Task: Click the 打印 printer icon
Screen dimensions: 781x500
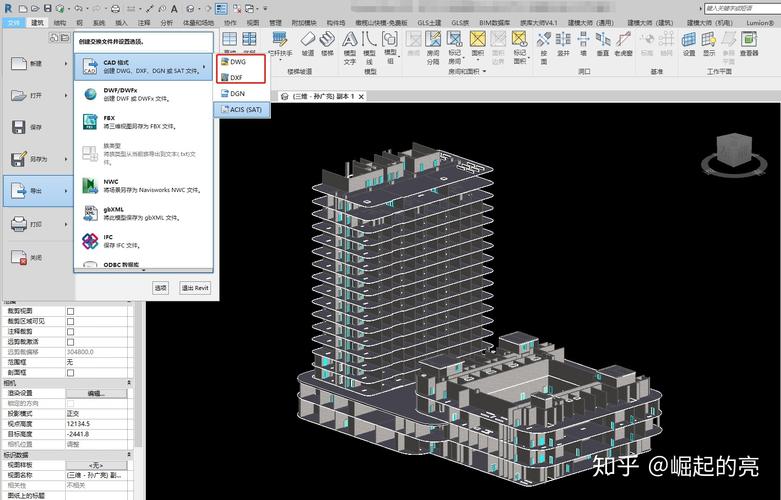Action: click(19, 224)
